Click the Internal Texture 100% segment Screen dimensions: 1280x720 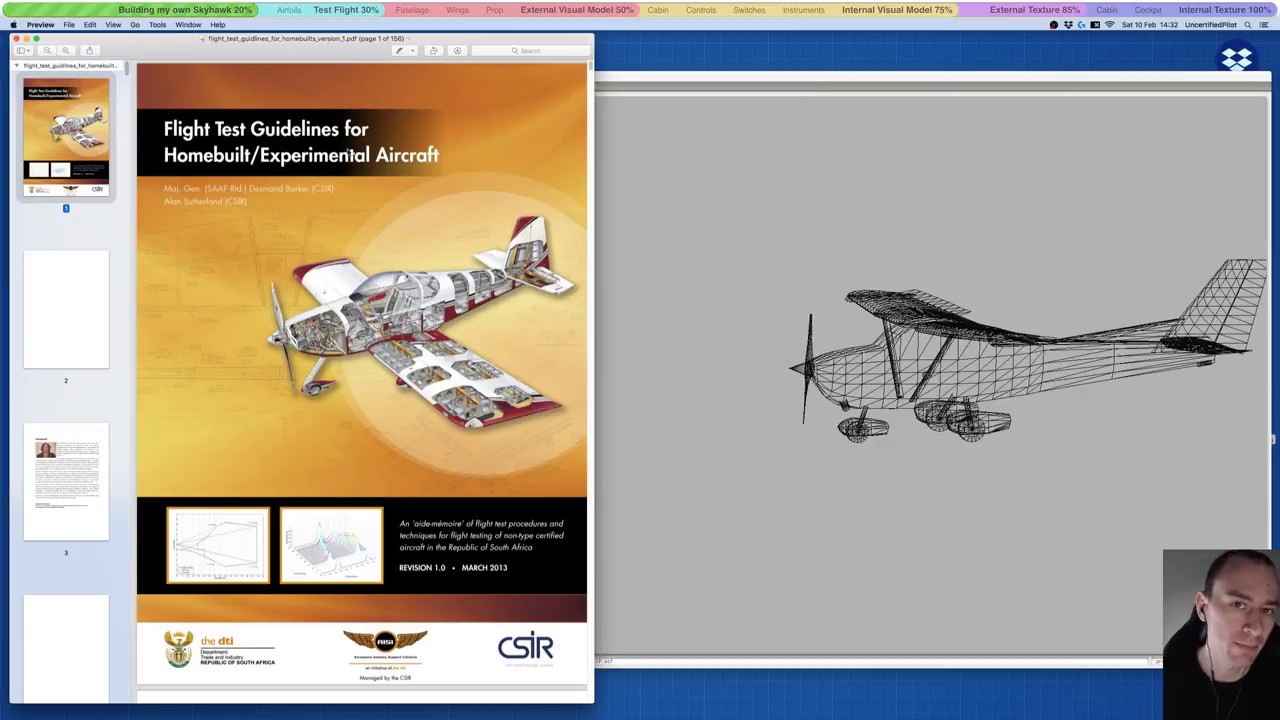point(1225,10)
